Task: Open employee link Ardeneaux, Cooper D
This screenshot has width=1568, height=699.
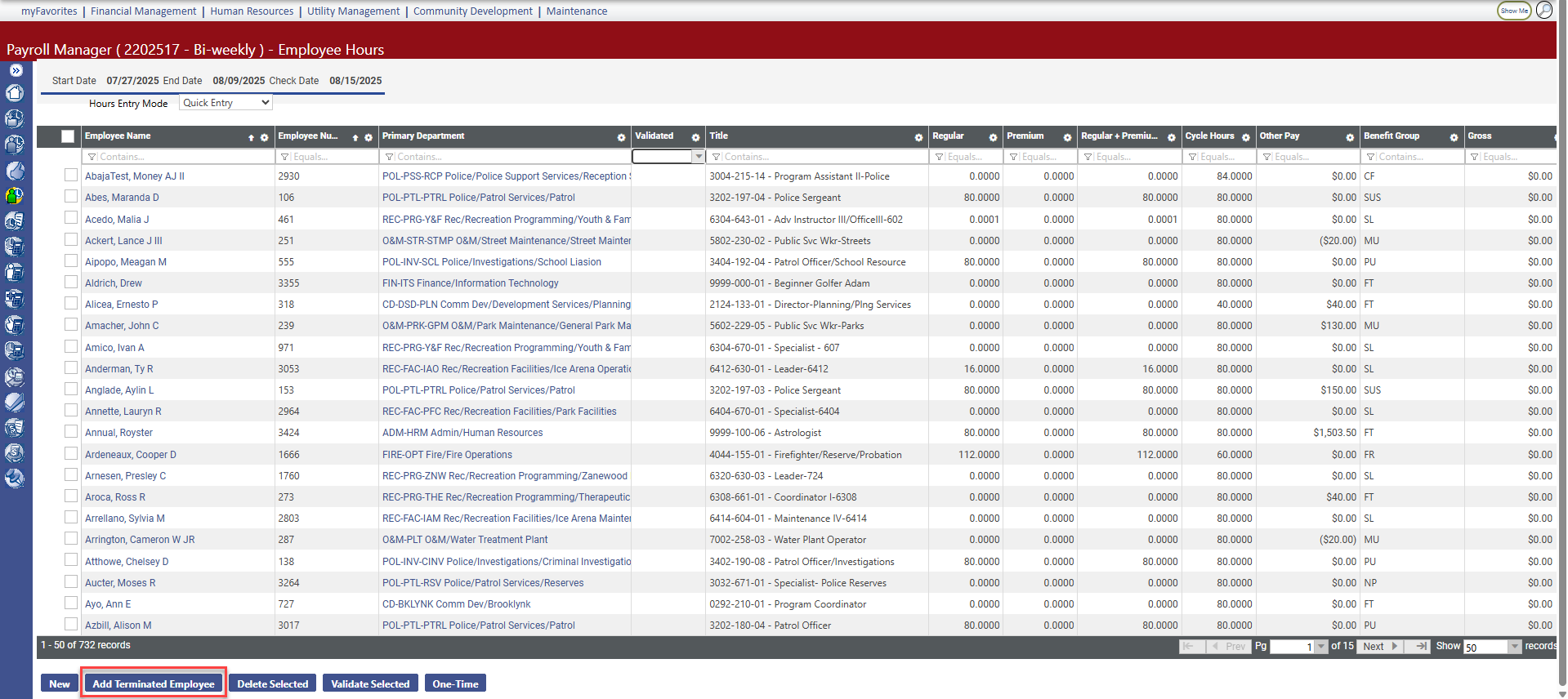Action: pos(131,455)
